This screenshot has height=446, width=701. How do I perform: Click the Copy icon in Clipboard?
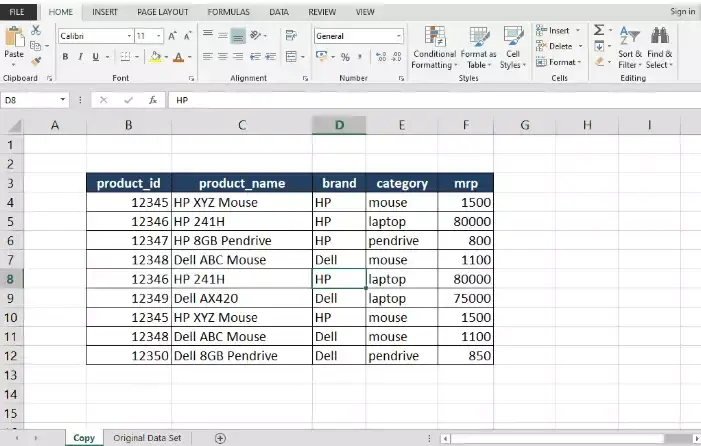click(x=35, y=46)
